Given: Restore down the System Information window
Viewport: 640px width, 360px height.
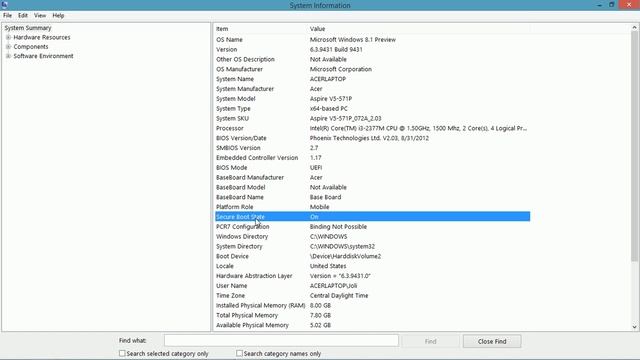Looking at the screenshot, I should click(x=611, y=5).
